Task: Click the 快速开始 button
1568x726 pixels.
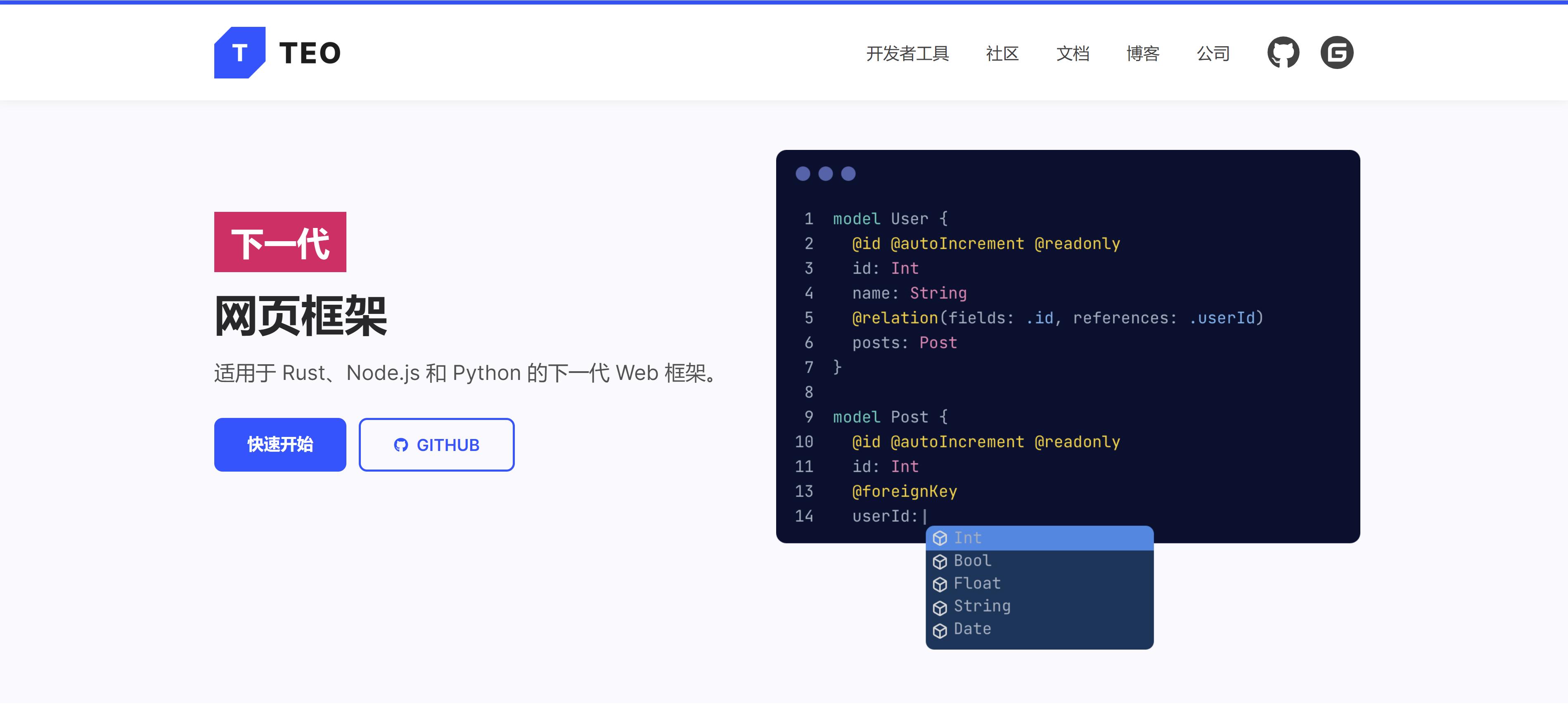Action: click(x=279, y=445)
